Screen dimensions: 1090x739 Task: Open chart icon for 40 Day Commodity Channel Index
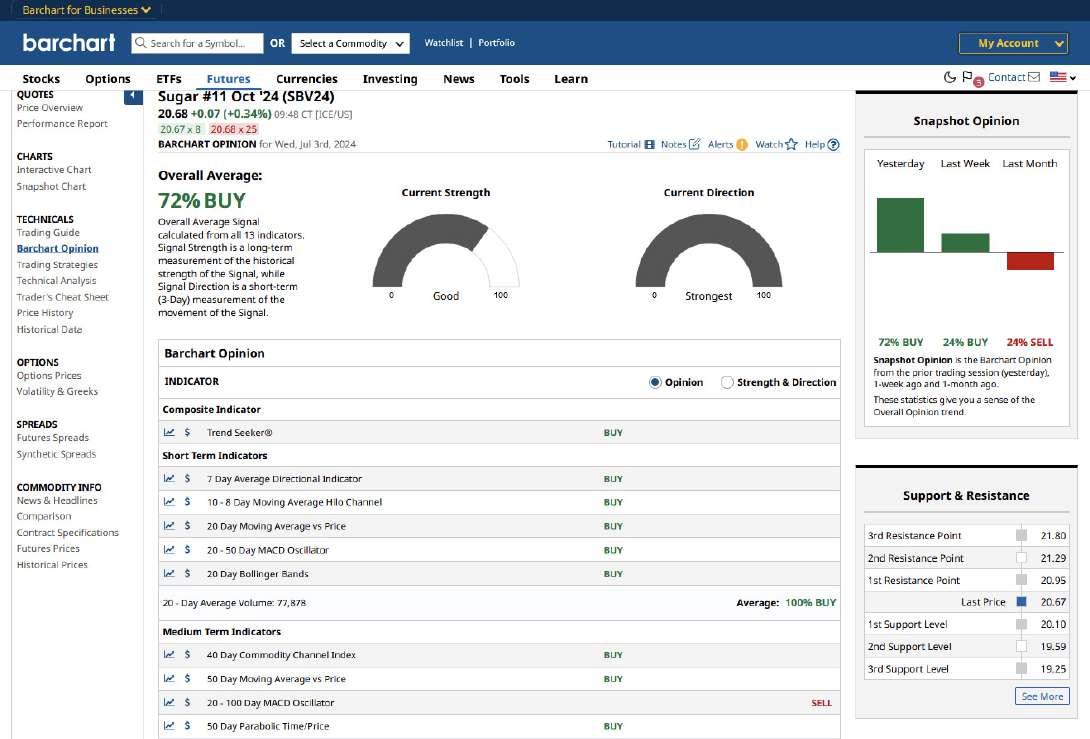pyautogui.click(x=169, y=654)
